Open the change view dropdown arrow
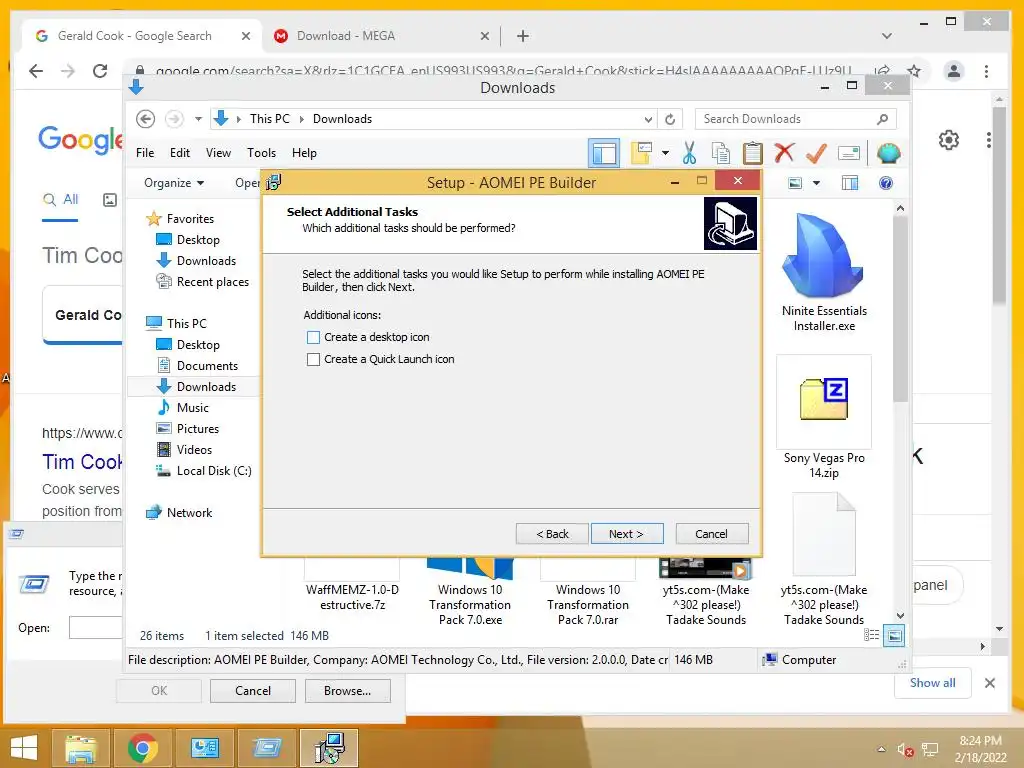Image resolution: width=1024 pixels, height=768 pixels. pos(816,184)
